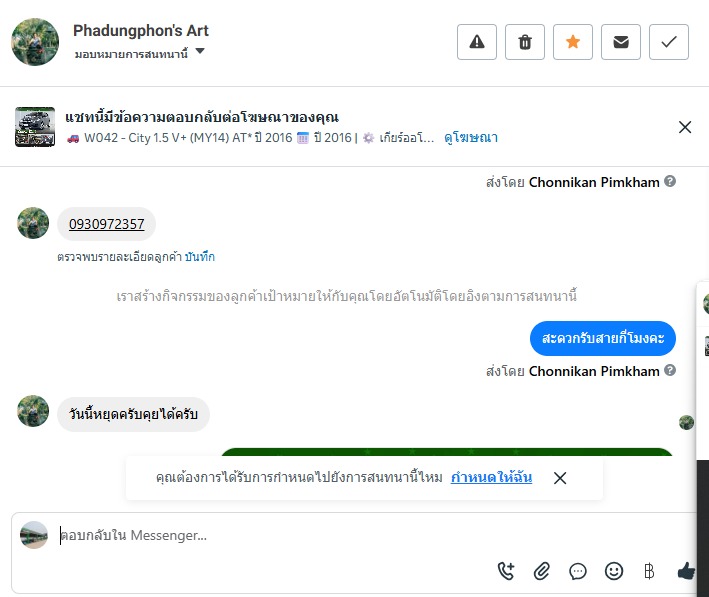Mark conversation done with checkmark
The image size is (709, 597).
tap(669, 42)
